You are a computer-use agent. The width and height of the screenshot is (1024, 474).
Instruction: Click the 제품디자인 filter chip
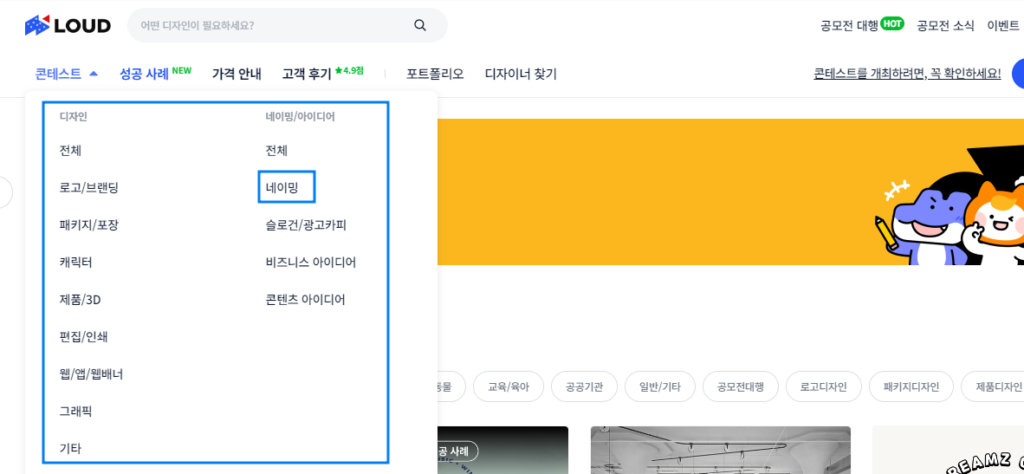993,387
